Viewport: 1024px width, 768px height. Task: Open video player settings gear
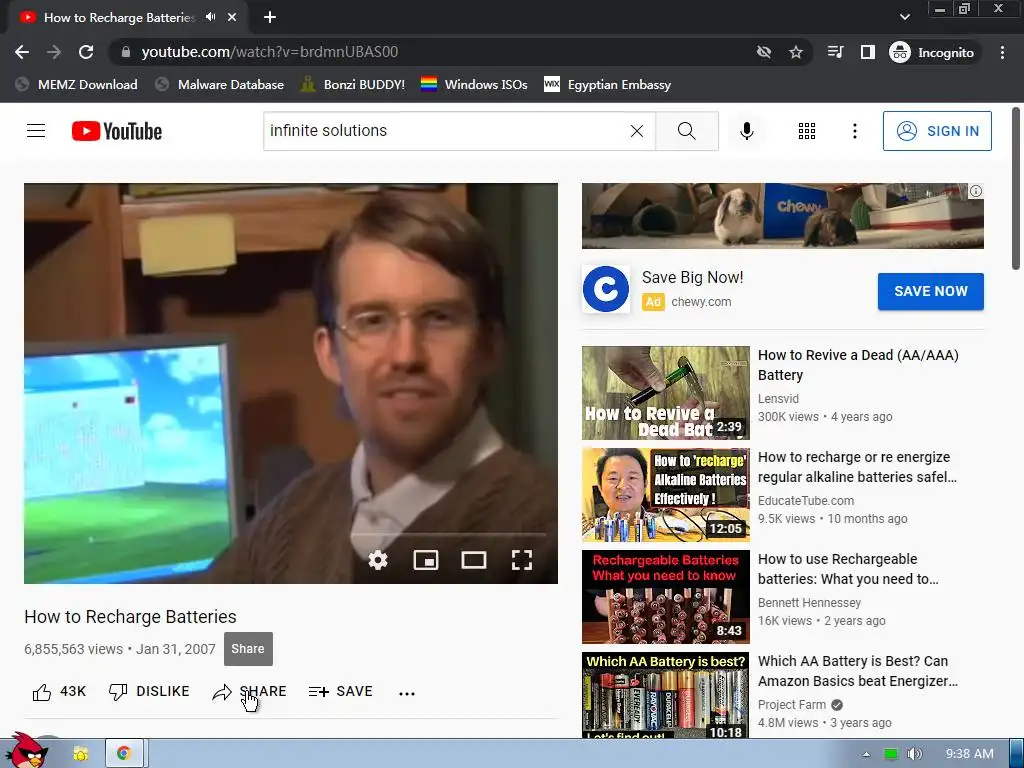[377, 560]
